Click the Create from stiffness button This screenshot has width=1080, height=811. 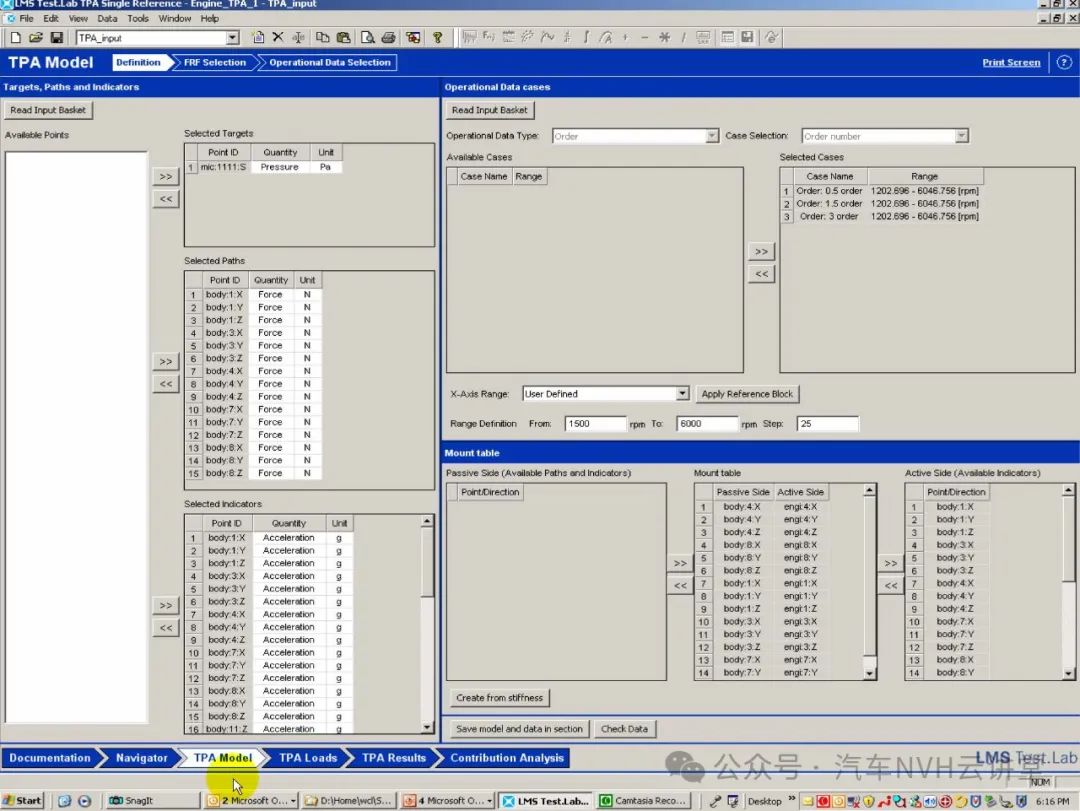[500, 698]
